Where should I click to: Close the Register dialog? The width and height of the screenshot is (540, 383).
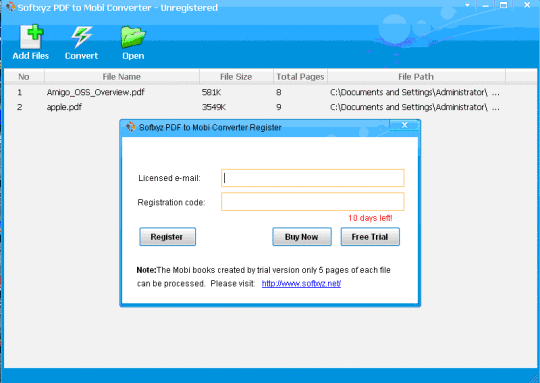(405, 125)
